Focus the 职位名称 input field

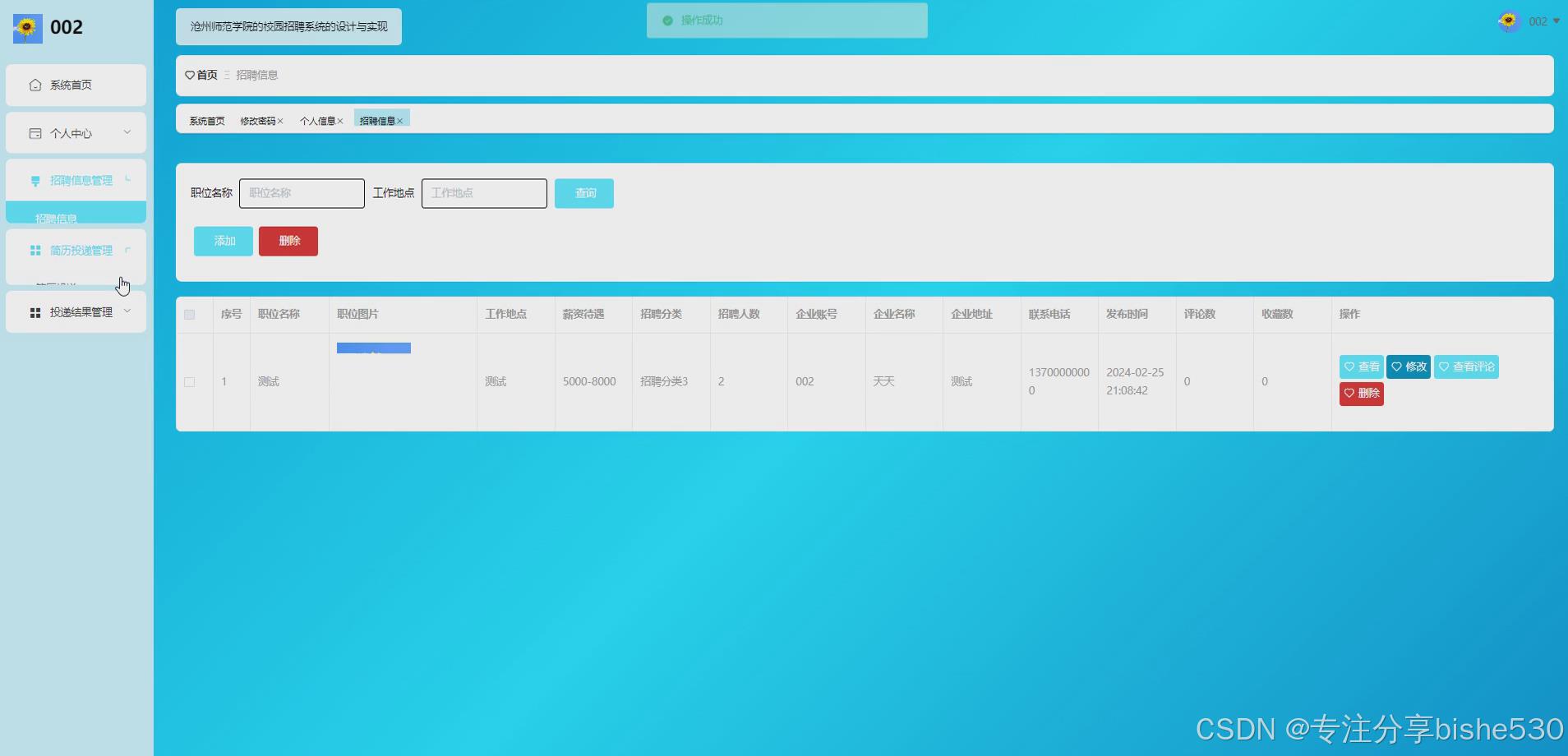[302, 193]
